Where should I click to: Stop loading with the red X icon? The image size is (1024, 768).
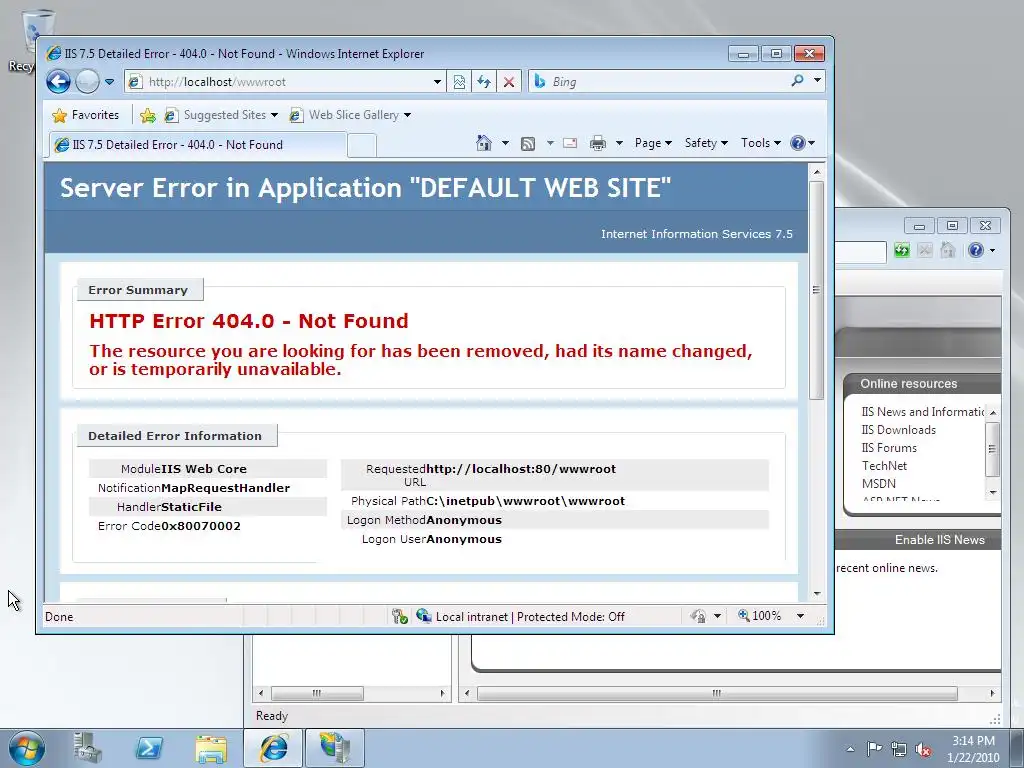509,82
